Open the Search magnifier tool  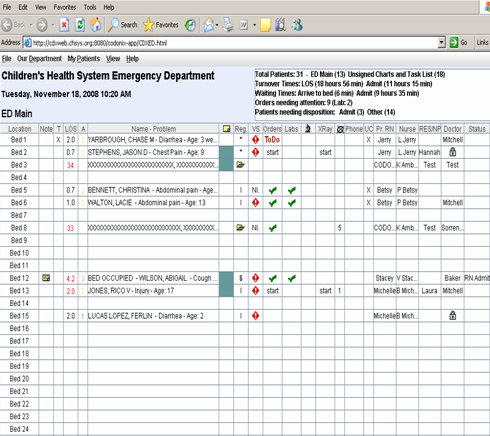[x=123, y=25]
